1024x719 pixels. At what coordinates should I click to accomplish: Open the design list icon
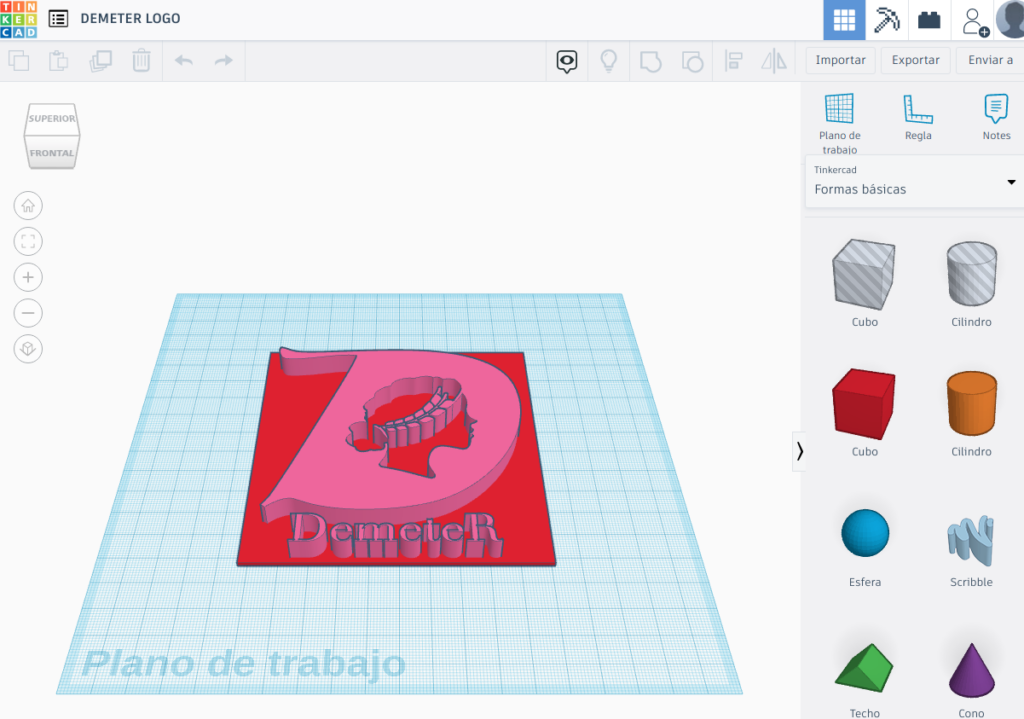[x=59, y=19]
